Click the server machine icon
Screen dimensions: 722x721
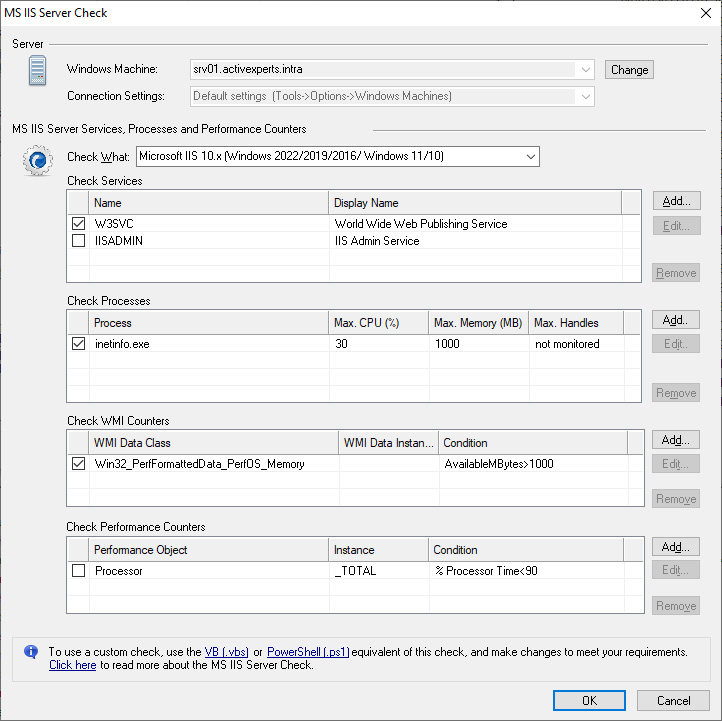tap(37, 70)
